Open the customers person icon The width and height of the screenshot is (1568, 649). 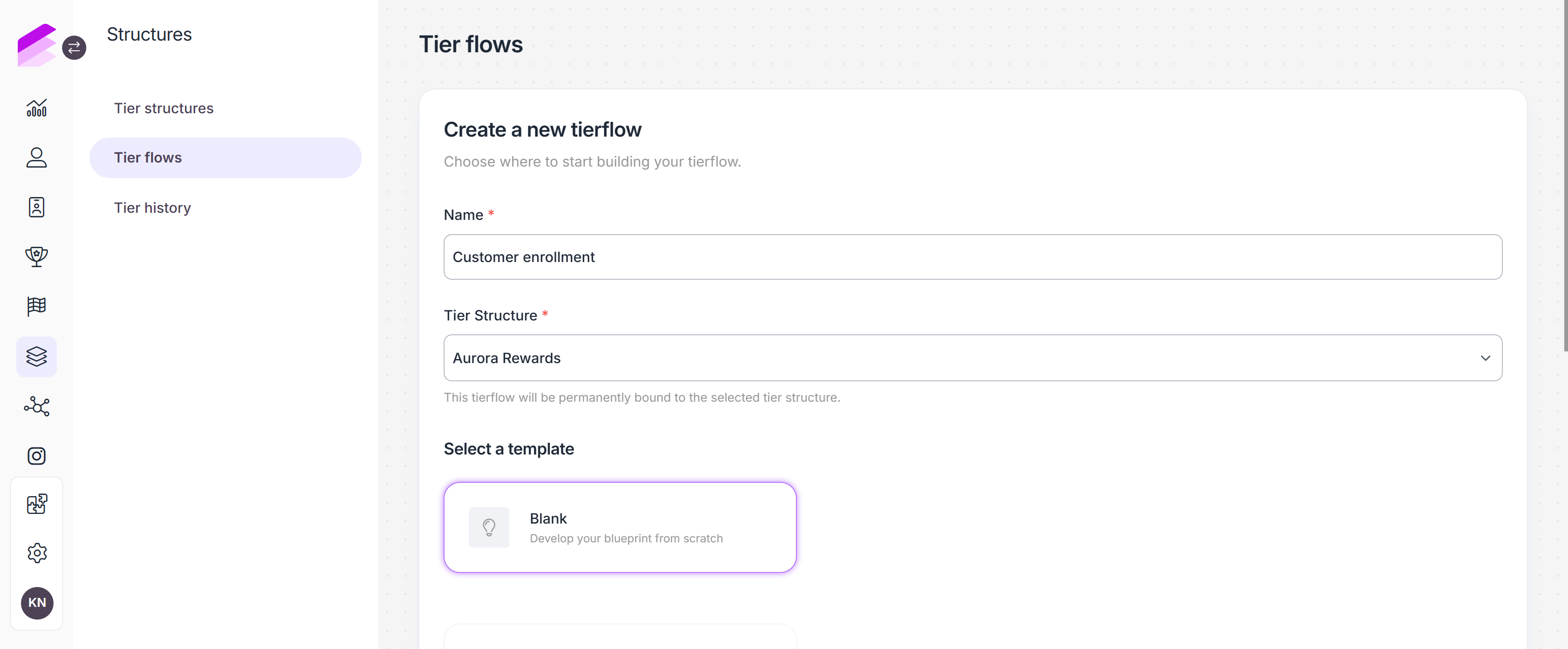click(x=37, y=157)
